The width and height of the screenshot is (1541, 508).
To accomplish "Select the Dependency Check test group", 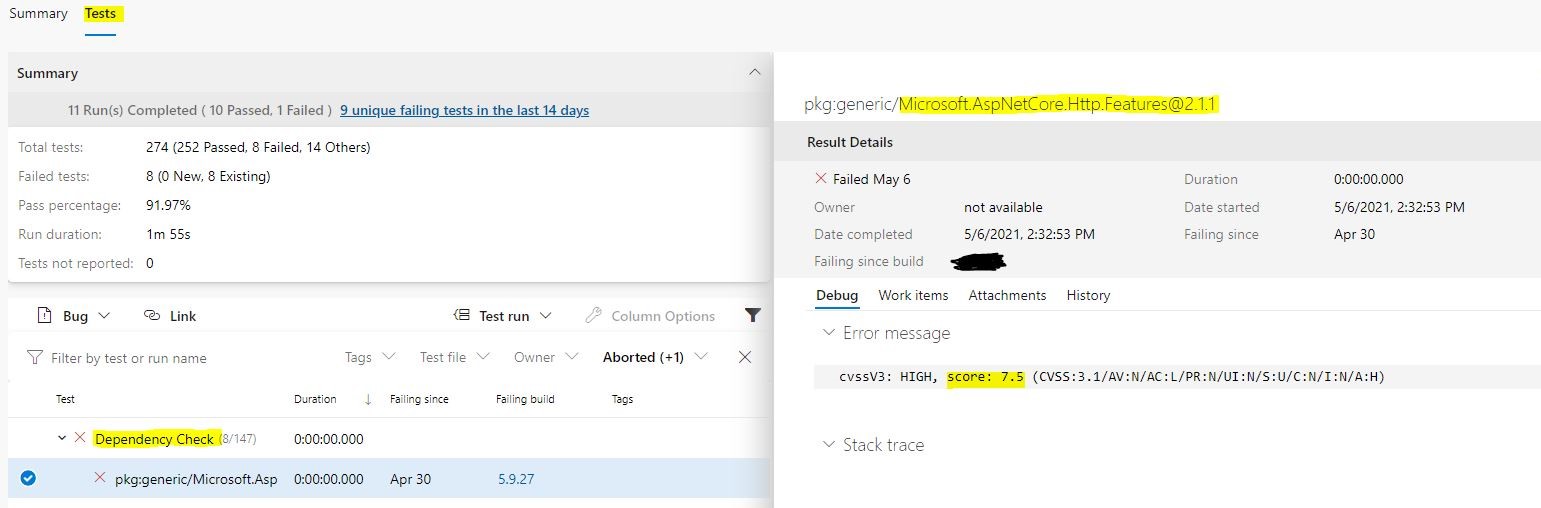I will [154, 439].
